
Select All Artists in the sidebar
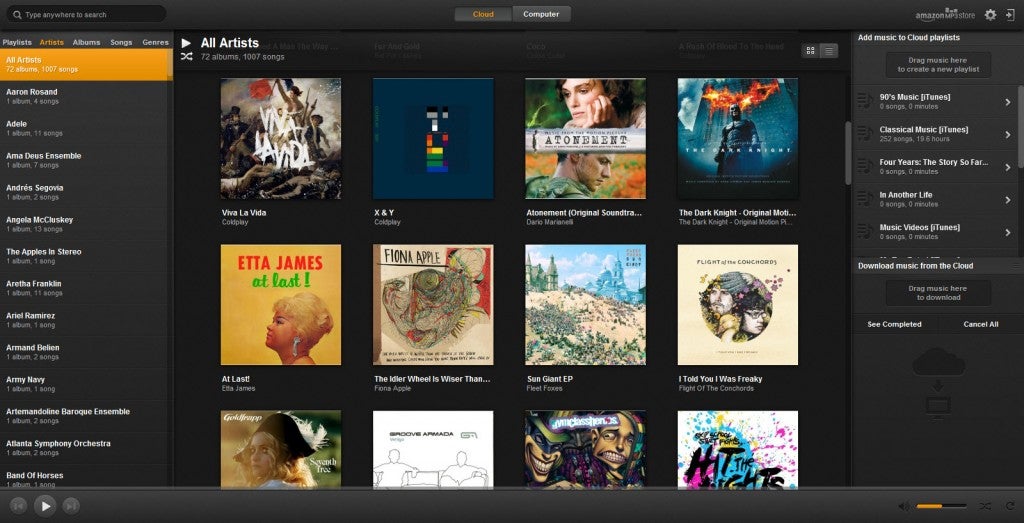tap(85, 65)
